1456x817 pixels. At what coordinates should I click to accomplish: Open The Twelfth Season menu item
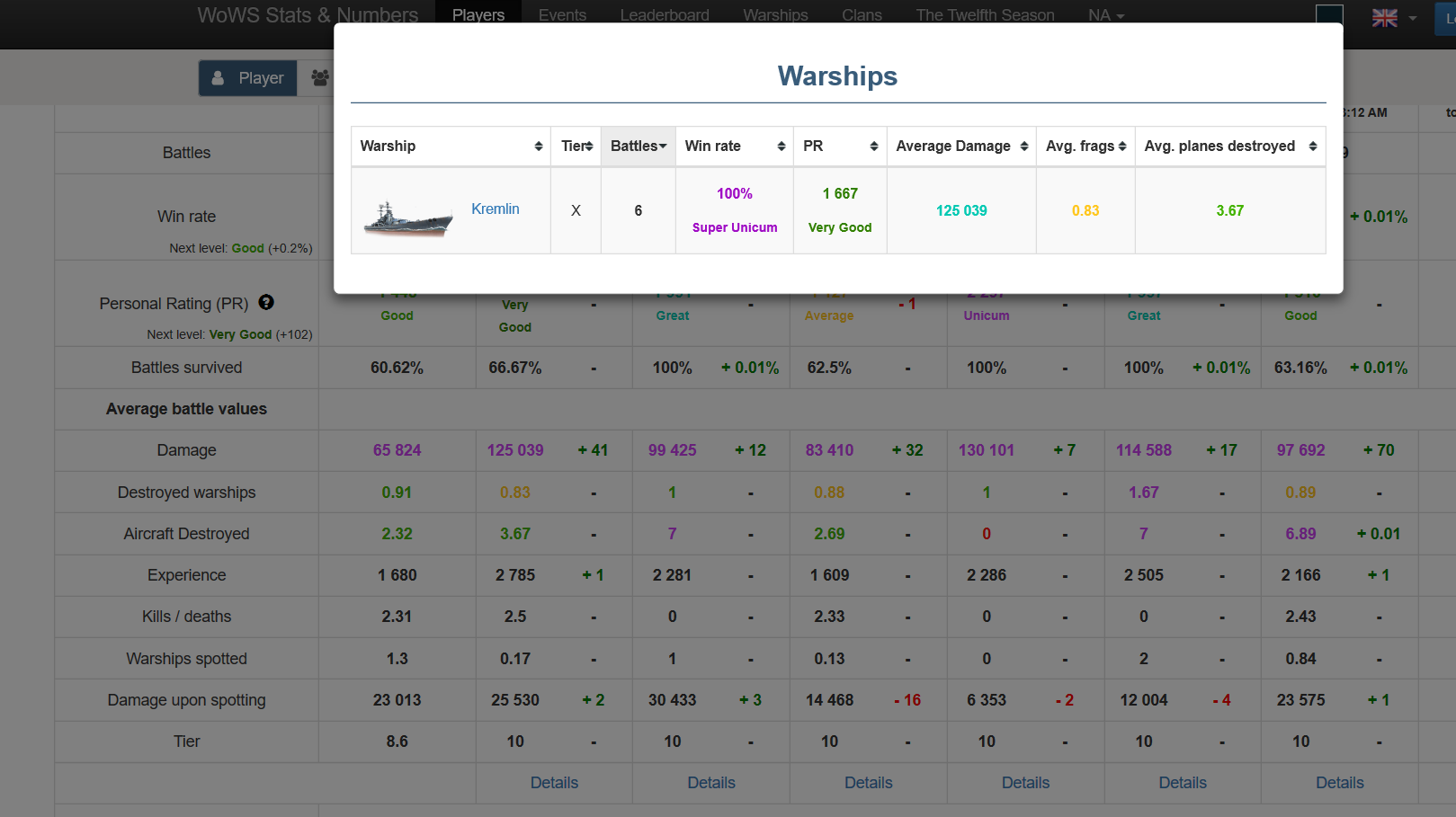985,15
